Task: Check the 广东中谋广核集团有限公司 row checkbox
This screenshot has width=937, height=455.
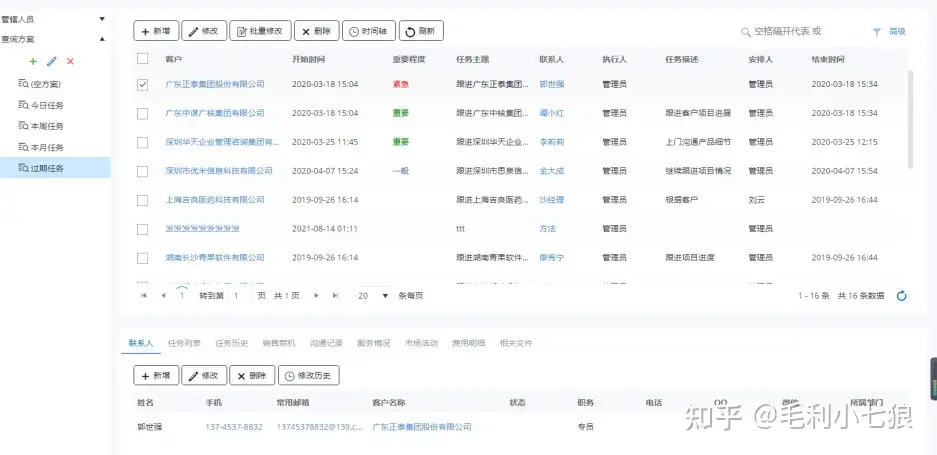Action: 142,114
